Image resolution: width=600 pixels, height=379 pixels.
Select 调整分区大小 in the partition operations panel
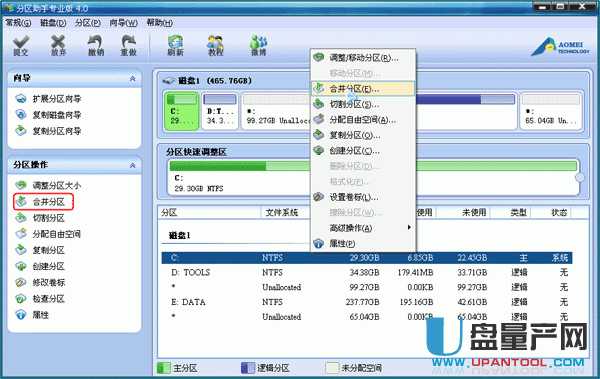pyautogui.click(x=49, y=186)
